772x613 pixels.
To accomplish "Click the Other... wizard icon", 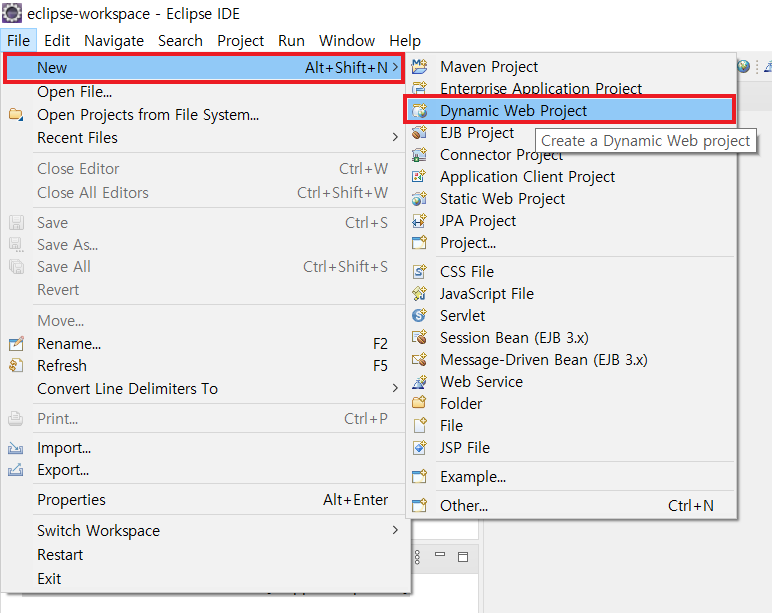I will click(419, 505).
